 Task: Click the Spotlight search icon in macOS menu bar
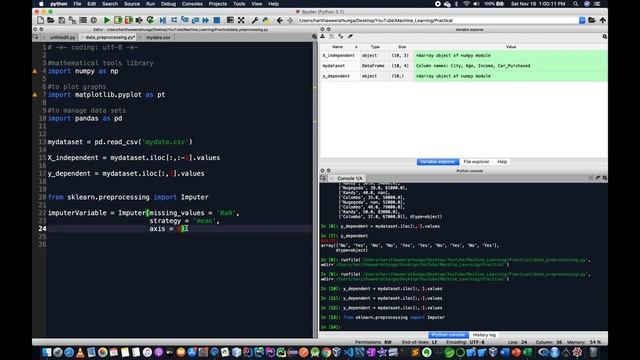(576, 4)
